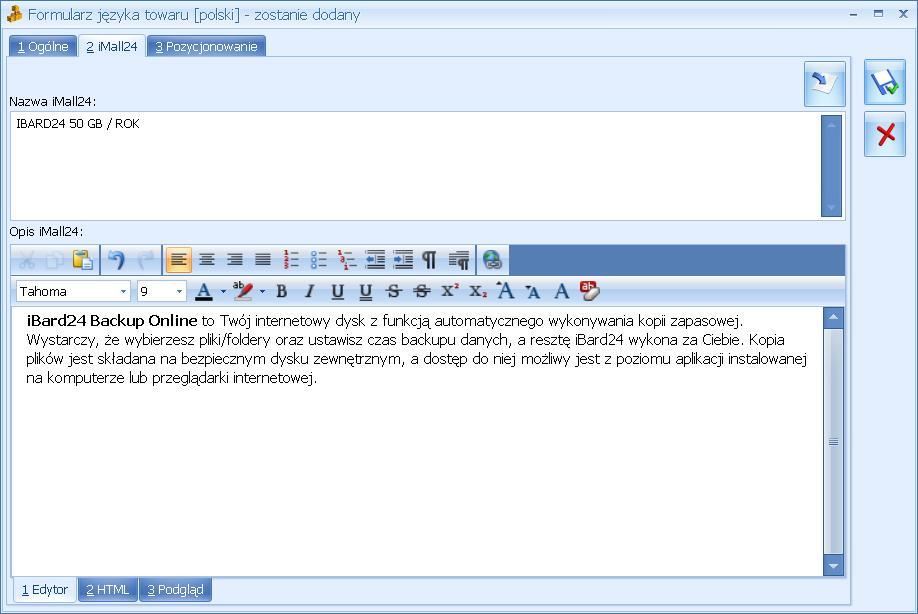
Task: Undo the last edit
Action: coord(116,260)
